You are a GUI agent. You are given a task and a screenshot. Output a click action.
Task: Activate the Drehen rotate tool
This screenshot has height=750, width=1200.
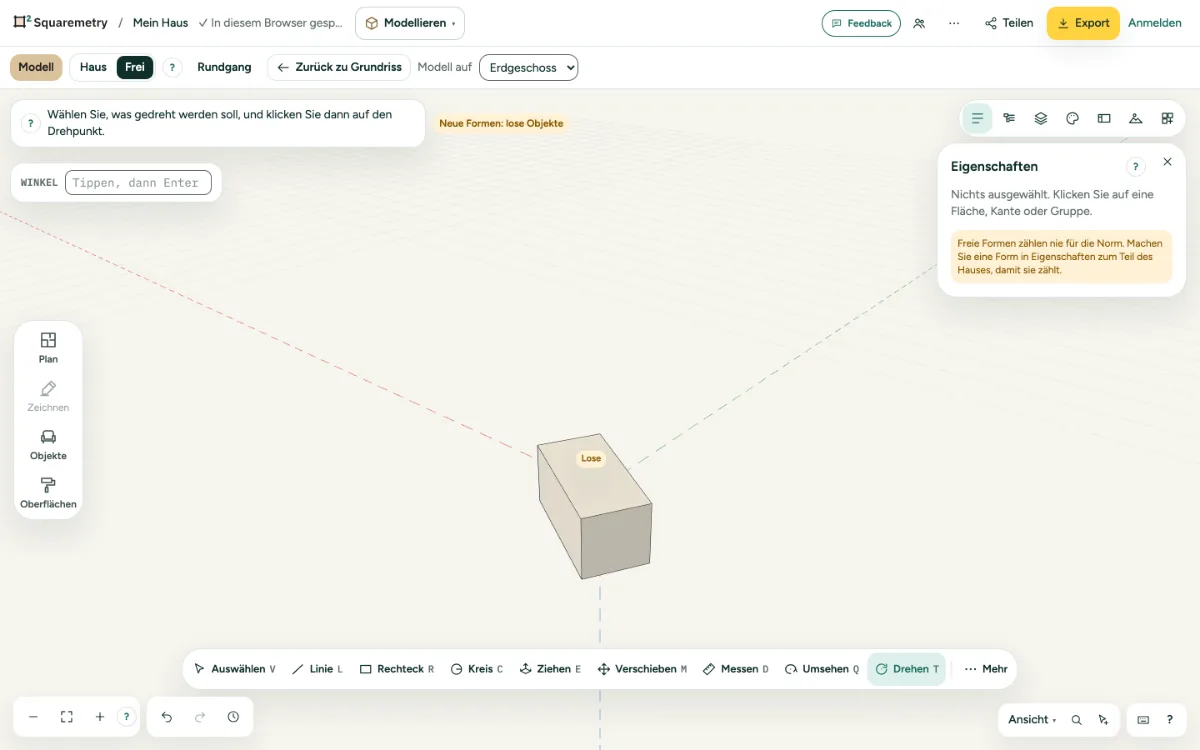point(907,669)
